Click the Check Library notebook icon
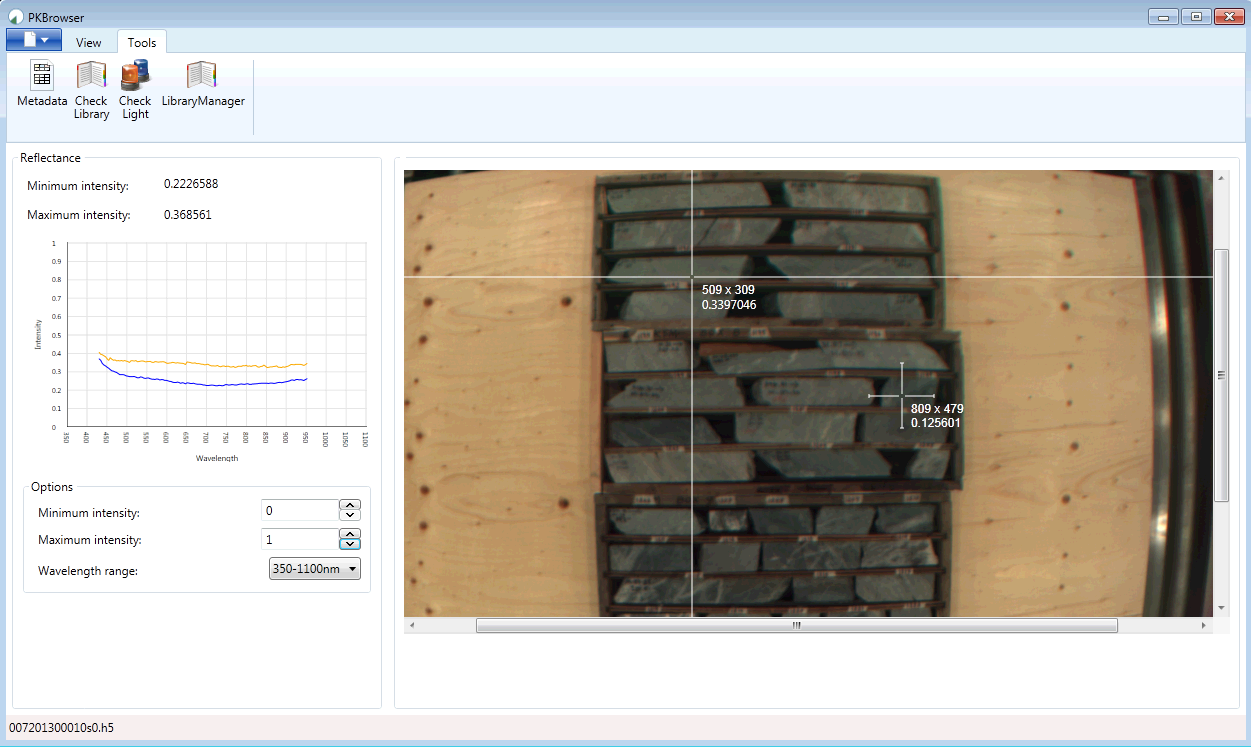Viewport: 1251px width, 747px height. click(91, 75)
